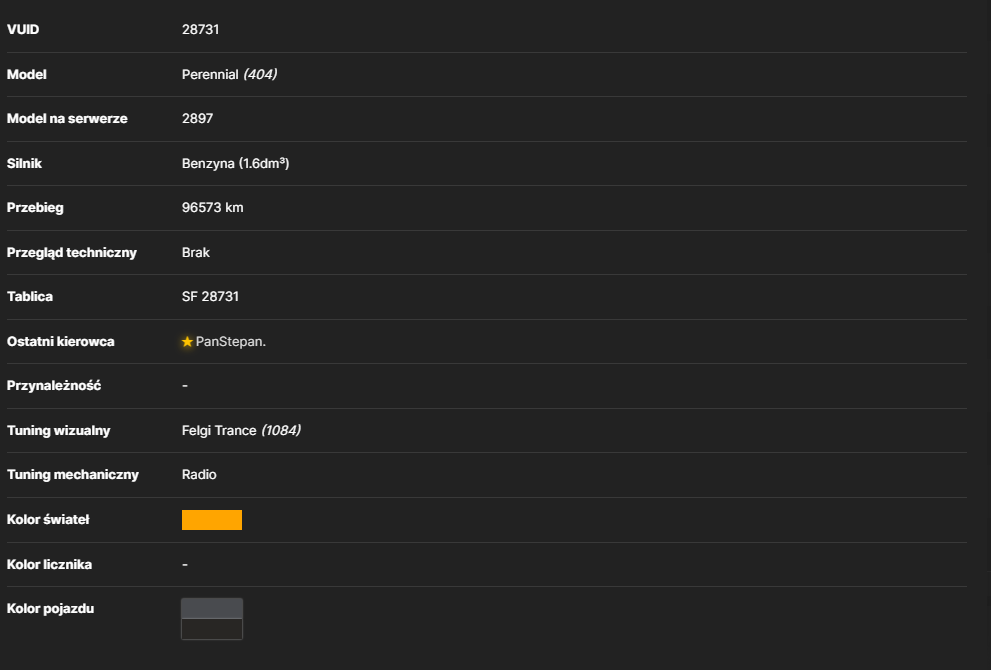The height and width of the screenshot is (670, 991).
Task: Open the PanStepan. driver profile link
Action: coord(231,342)
